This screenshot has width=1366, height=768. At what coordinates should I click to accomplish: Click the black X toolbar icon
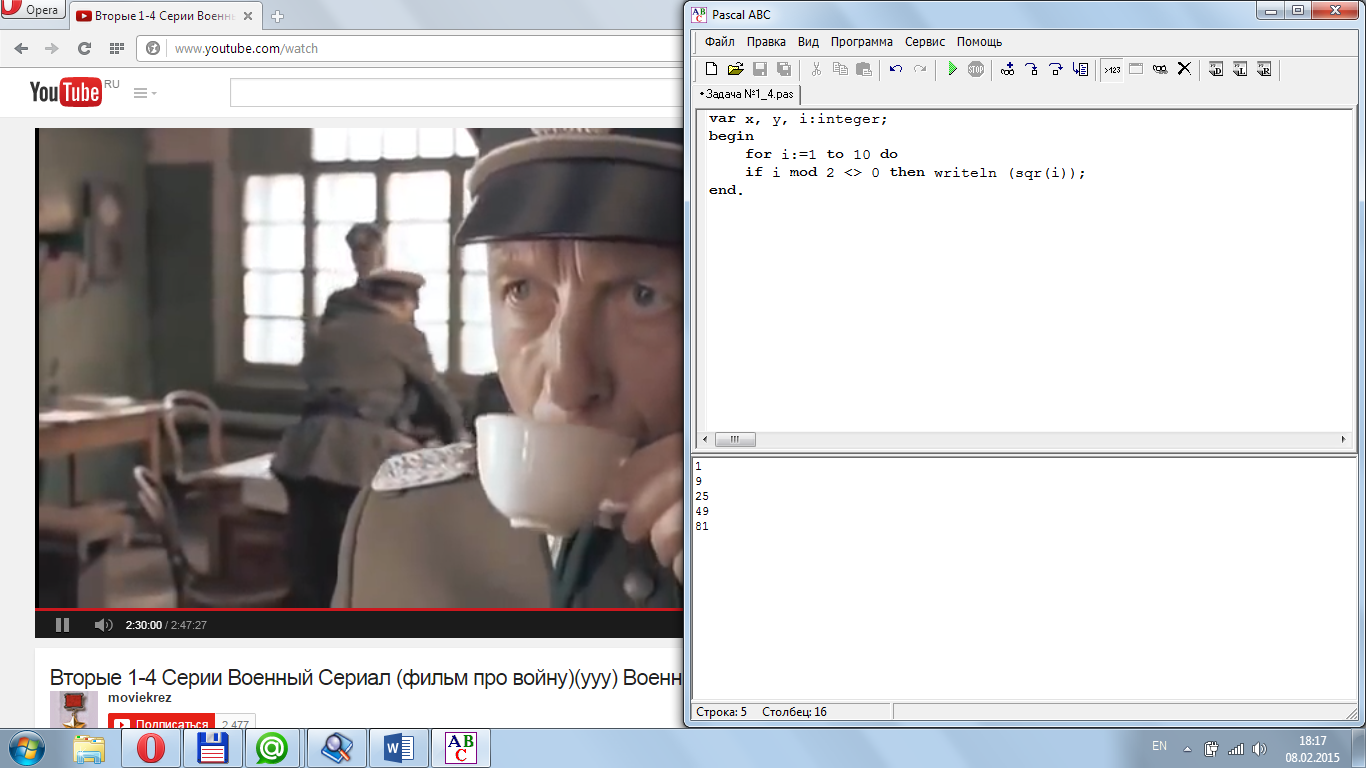[1184, 69]
